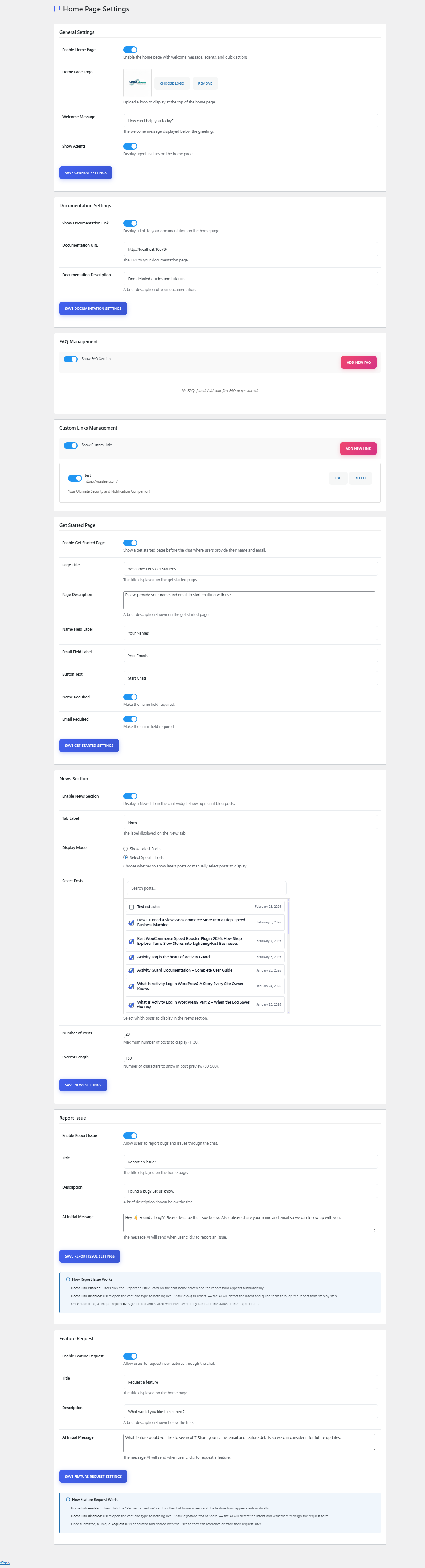425x1568 pixels.
Task: Click the 'No FAQs found' message text
Action: pos(220,391)
